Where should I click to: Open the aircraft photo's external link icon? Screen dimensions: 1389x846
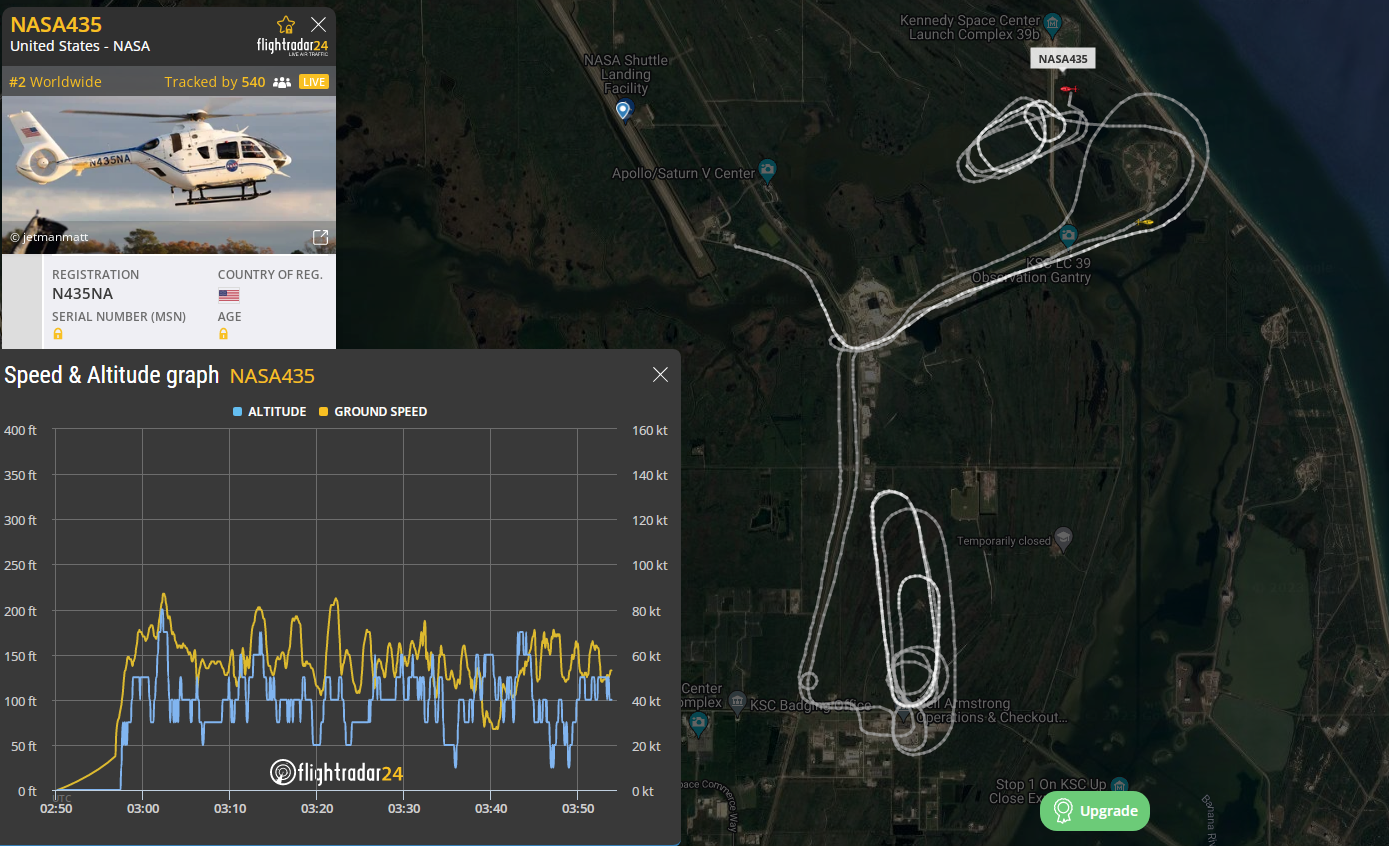coord(320,237)
